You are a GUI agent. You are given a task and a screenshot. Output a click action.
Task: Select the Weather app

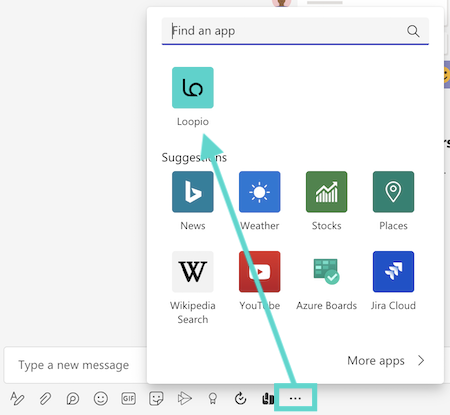click(260, 192)
